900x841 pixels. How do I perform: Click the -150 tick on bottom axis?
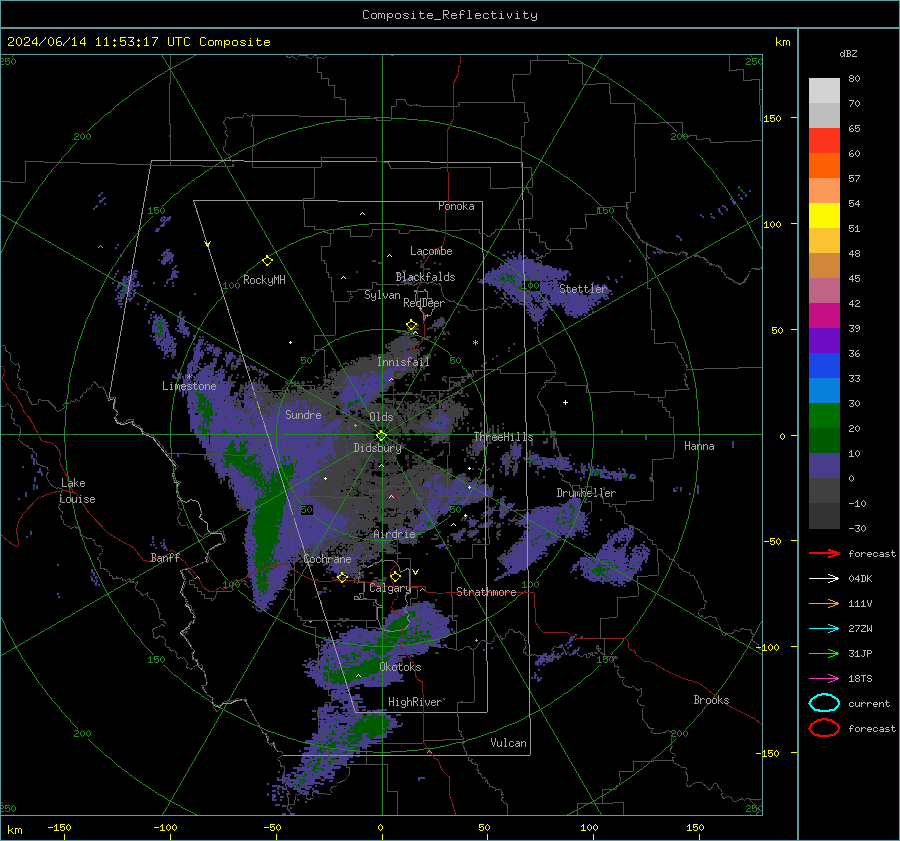coord(59,827)
